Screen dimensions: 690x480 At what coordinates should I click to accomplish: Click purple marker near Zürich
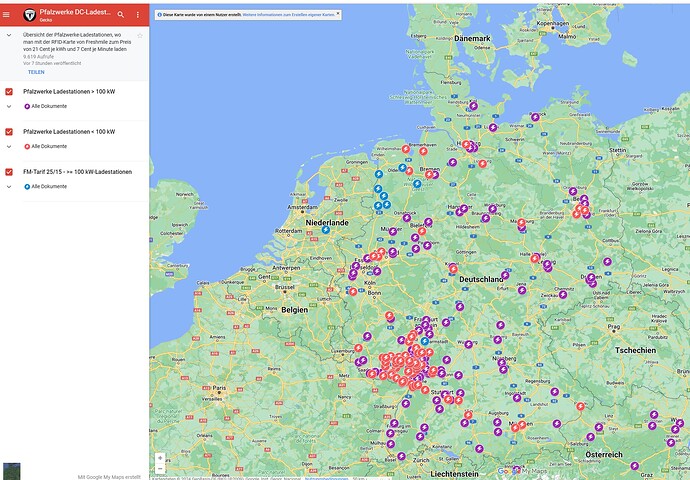(401, 456)
